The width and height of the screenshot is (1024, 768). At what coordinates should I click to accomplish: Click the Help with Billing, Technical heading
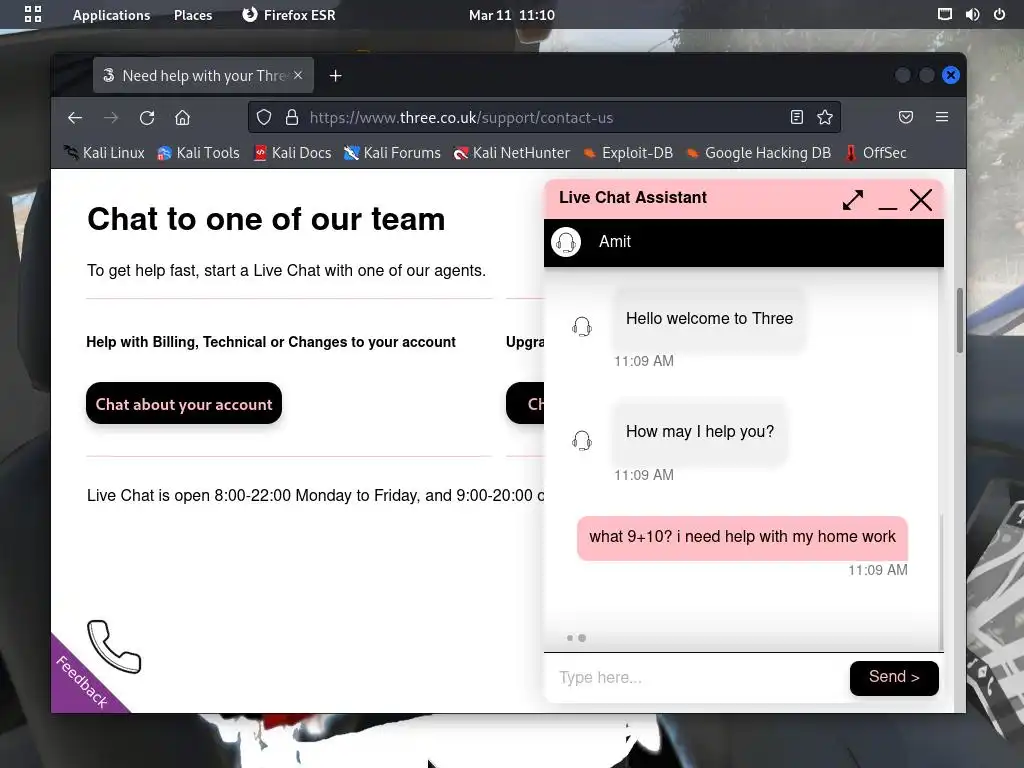click(x=271, y=342)
